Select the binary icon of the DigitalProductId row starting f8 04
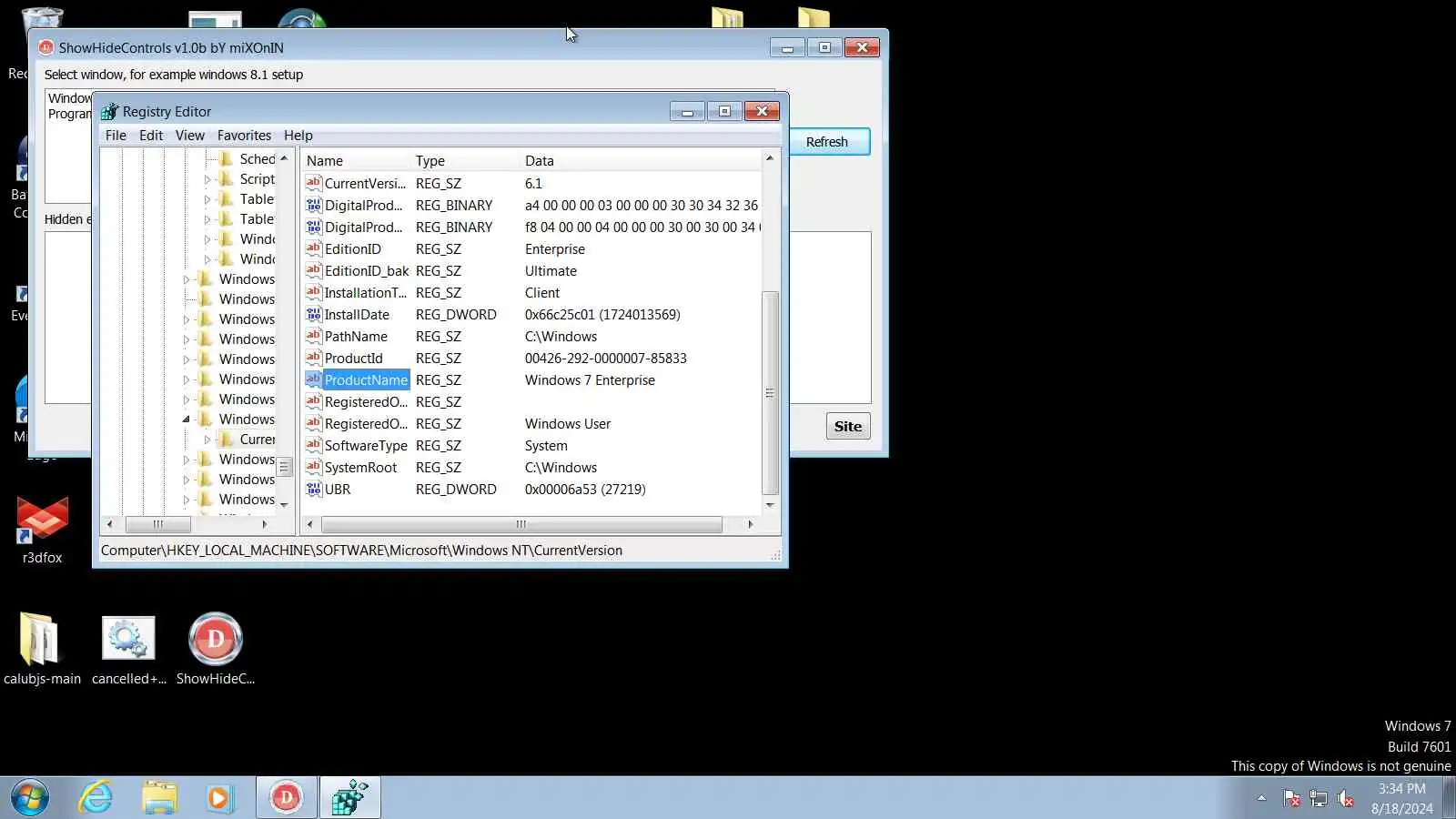This screenshot has height=819, width=1456. click(x=314, y=227)
